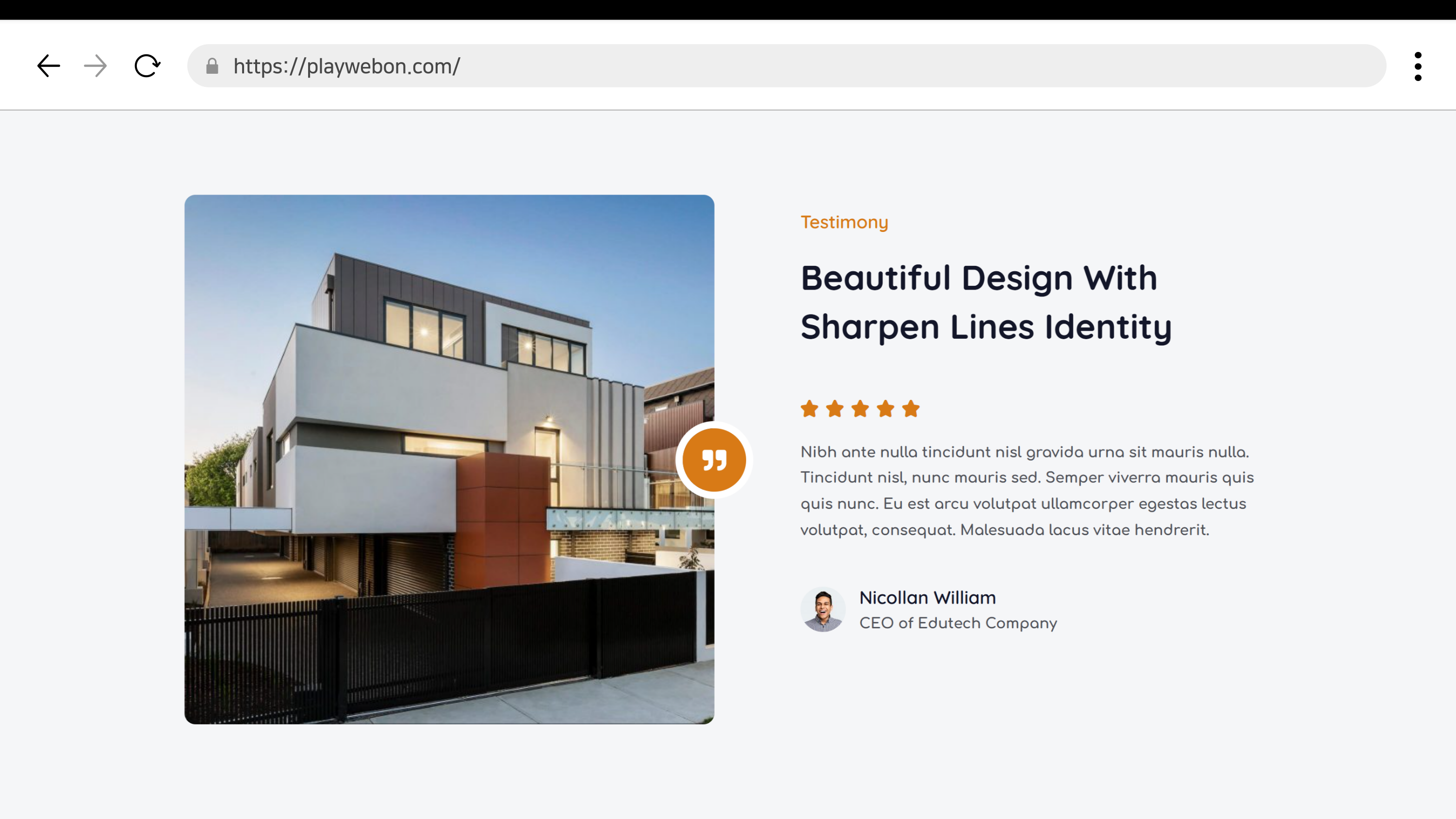Click the fourth rating star
The image size is (1456, 819).
coord(886,408)
